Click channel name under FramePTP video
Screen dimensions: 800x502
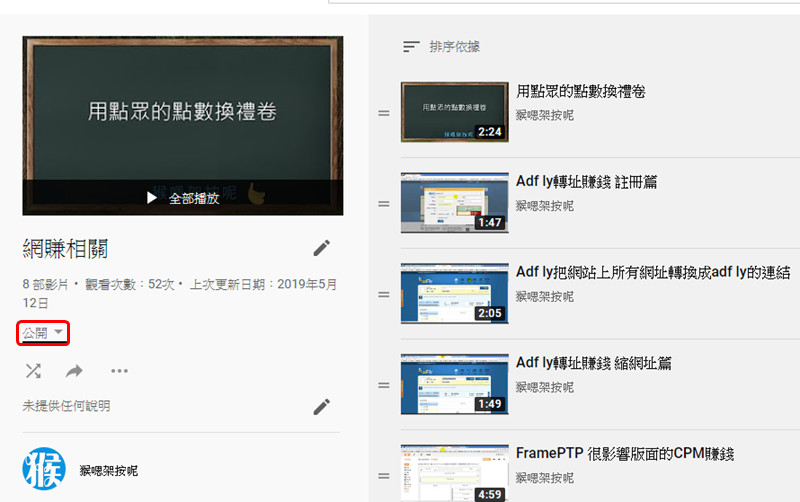(x=545, y=478)
